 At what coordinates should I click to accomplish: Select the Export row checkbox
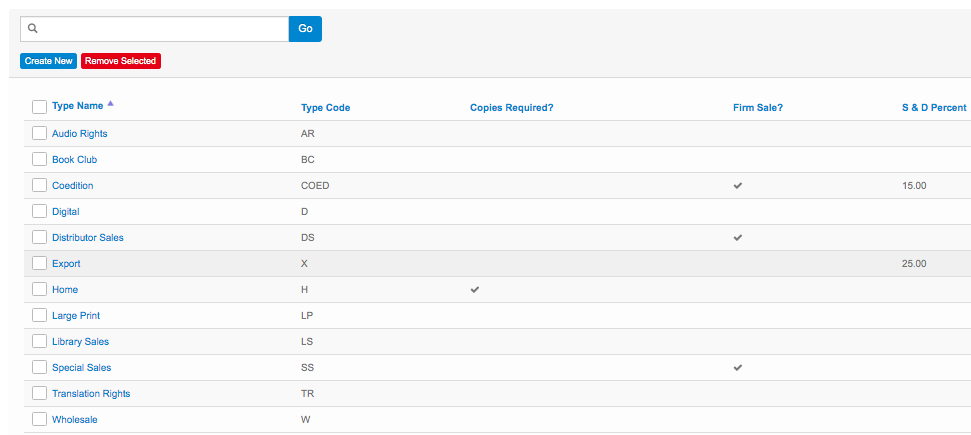(x=39, y=263)
